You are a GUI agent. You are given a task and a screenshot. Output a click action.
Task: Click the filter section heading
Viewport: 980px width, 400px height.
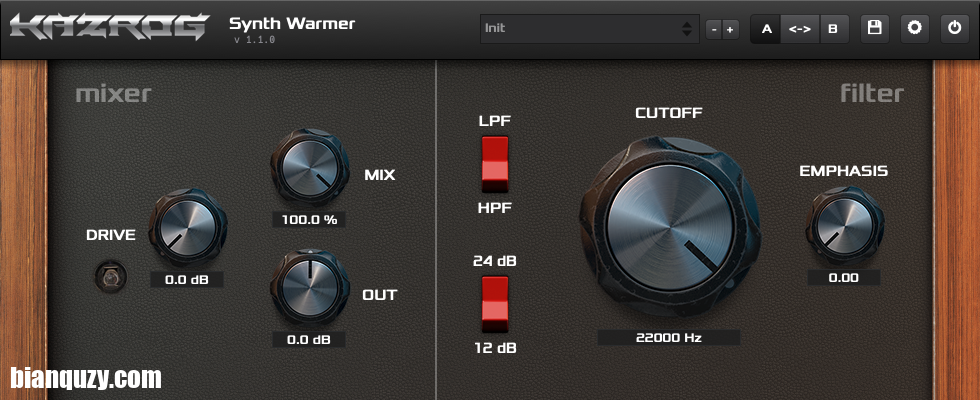click(x=872, y=94)
